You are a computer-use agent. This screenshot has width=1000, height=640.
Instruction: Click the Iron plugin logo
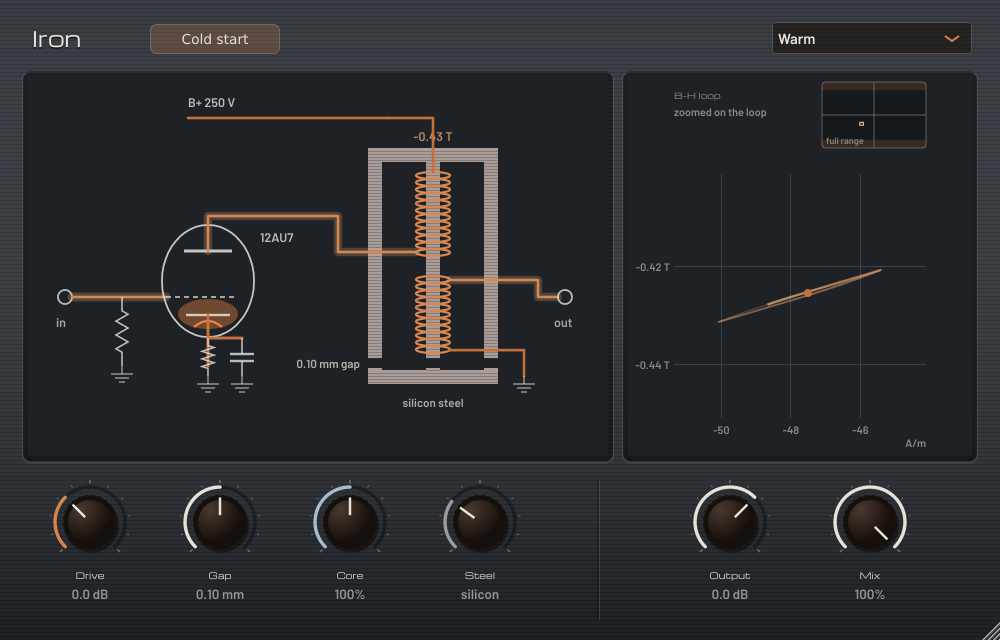57,40
